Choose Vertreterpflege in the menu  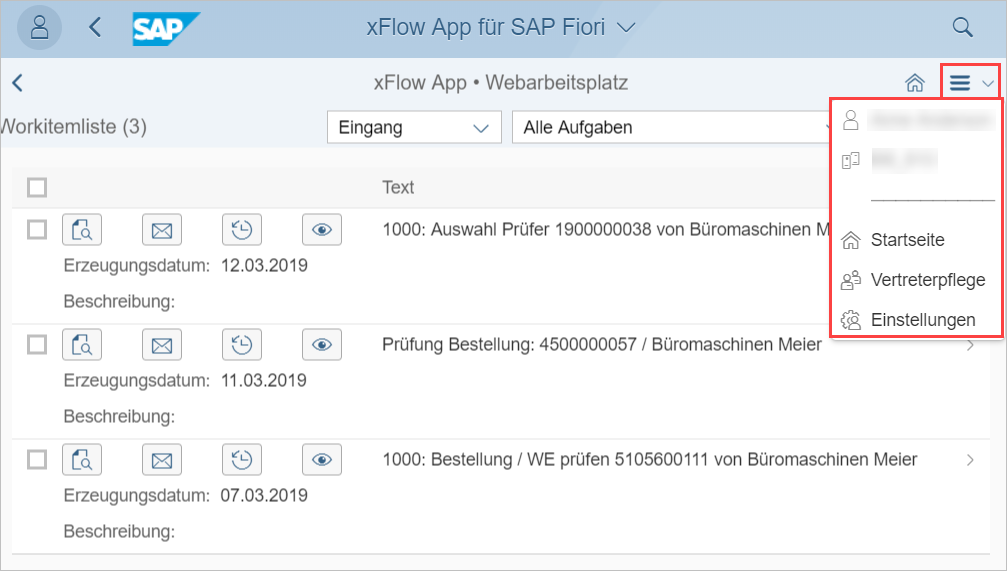pyautogui.click(x=927, y=280)
